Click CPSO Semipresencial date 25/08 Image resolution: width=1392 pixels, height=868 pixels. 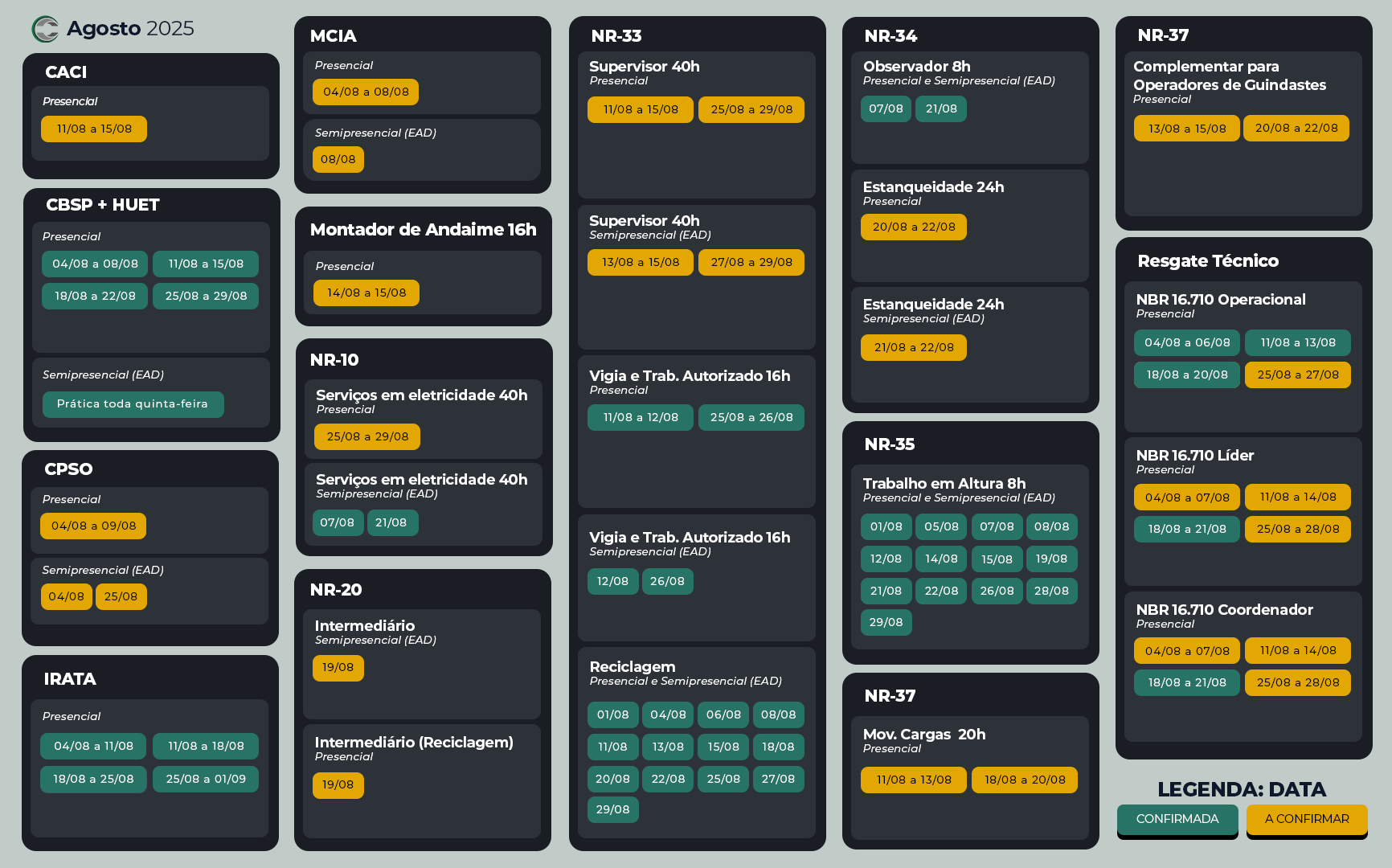[121, 596]
